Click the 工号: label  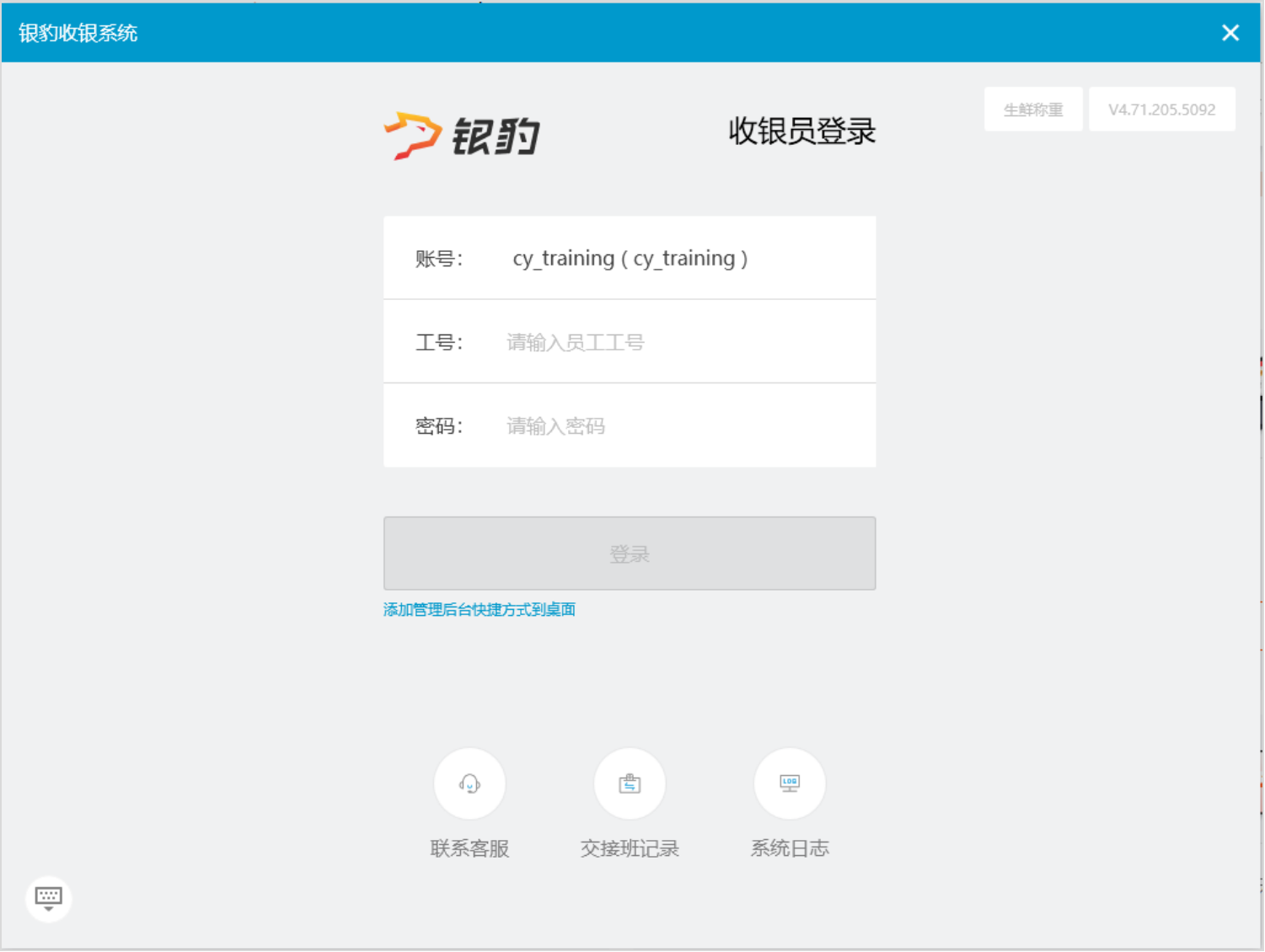[x=439, y=342]
